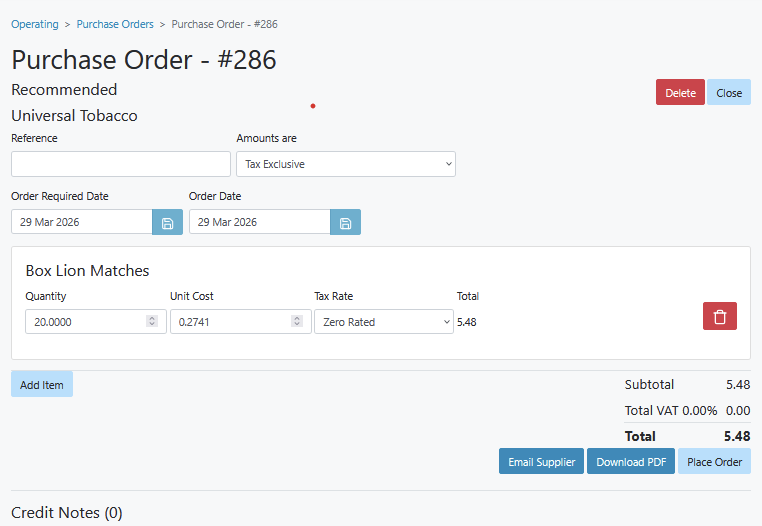762x526 pixels.
Task: Select the Box Lion Matches heading
Action: (87, 271)
